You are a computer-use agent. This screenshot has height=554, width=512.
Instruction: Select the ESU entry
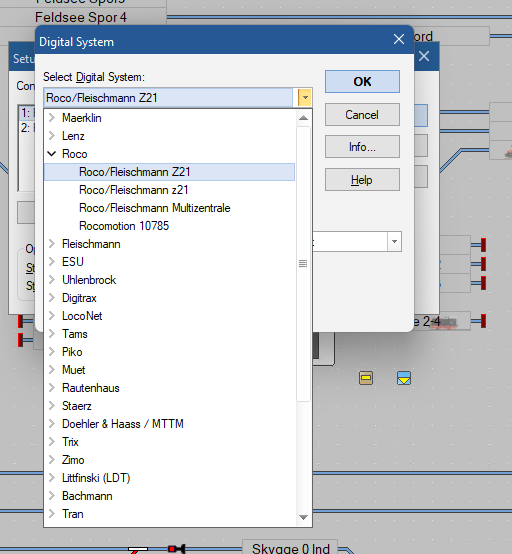click(x=73, y=262)
